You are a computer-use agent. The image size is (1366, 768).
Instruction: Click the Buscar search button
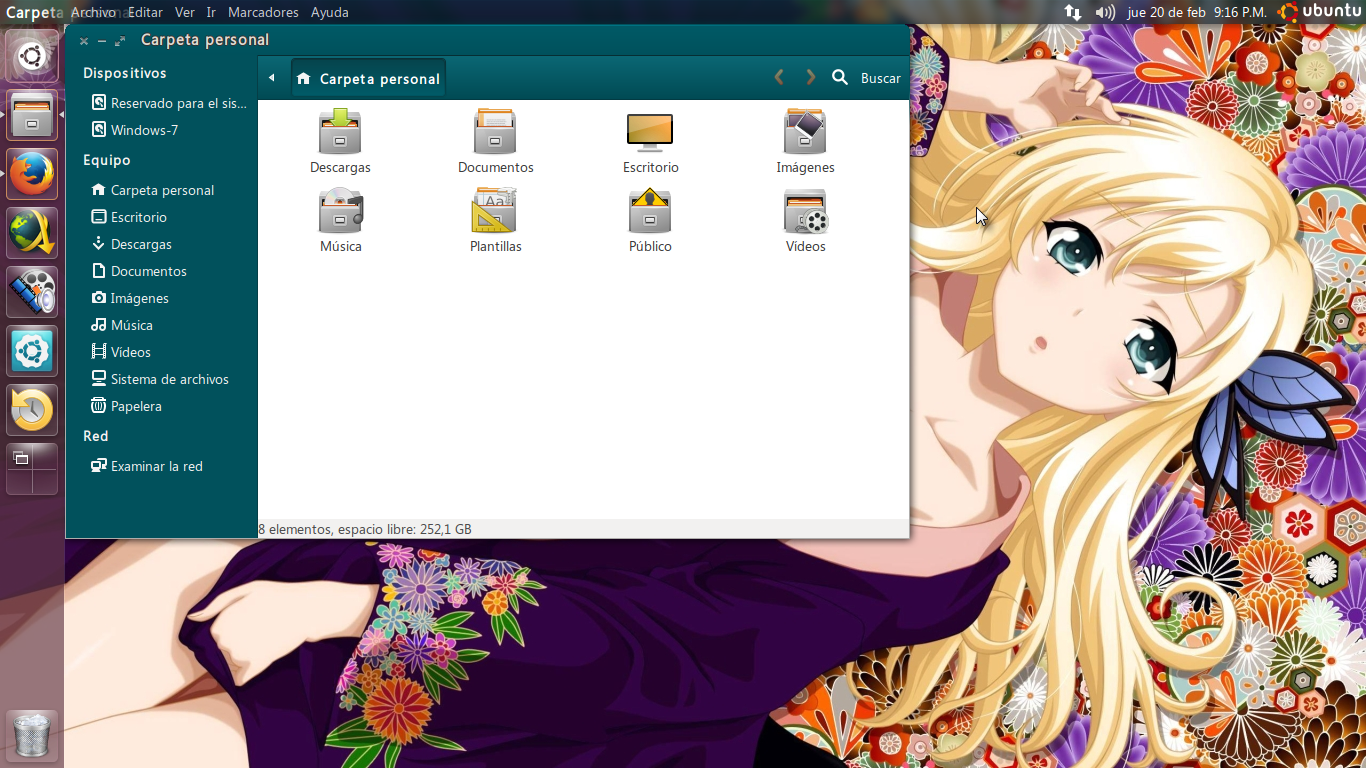[880, 78]
